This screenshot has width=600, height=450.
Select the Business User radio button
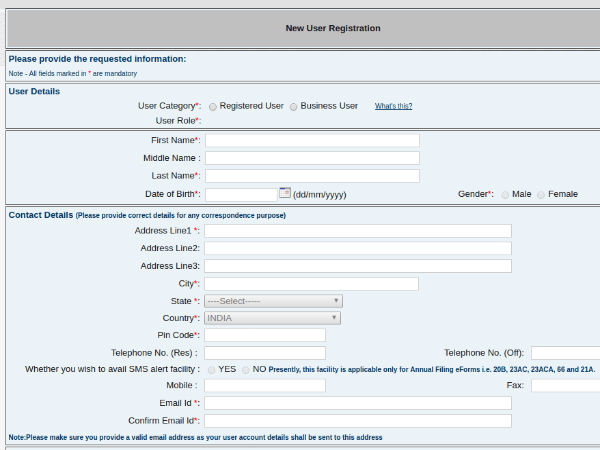tap(293, 106)
